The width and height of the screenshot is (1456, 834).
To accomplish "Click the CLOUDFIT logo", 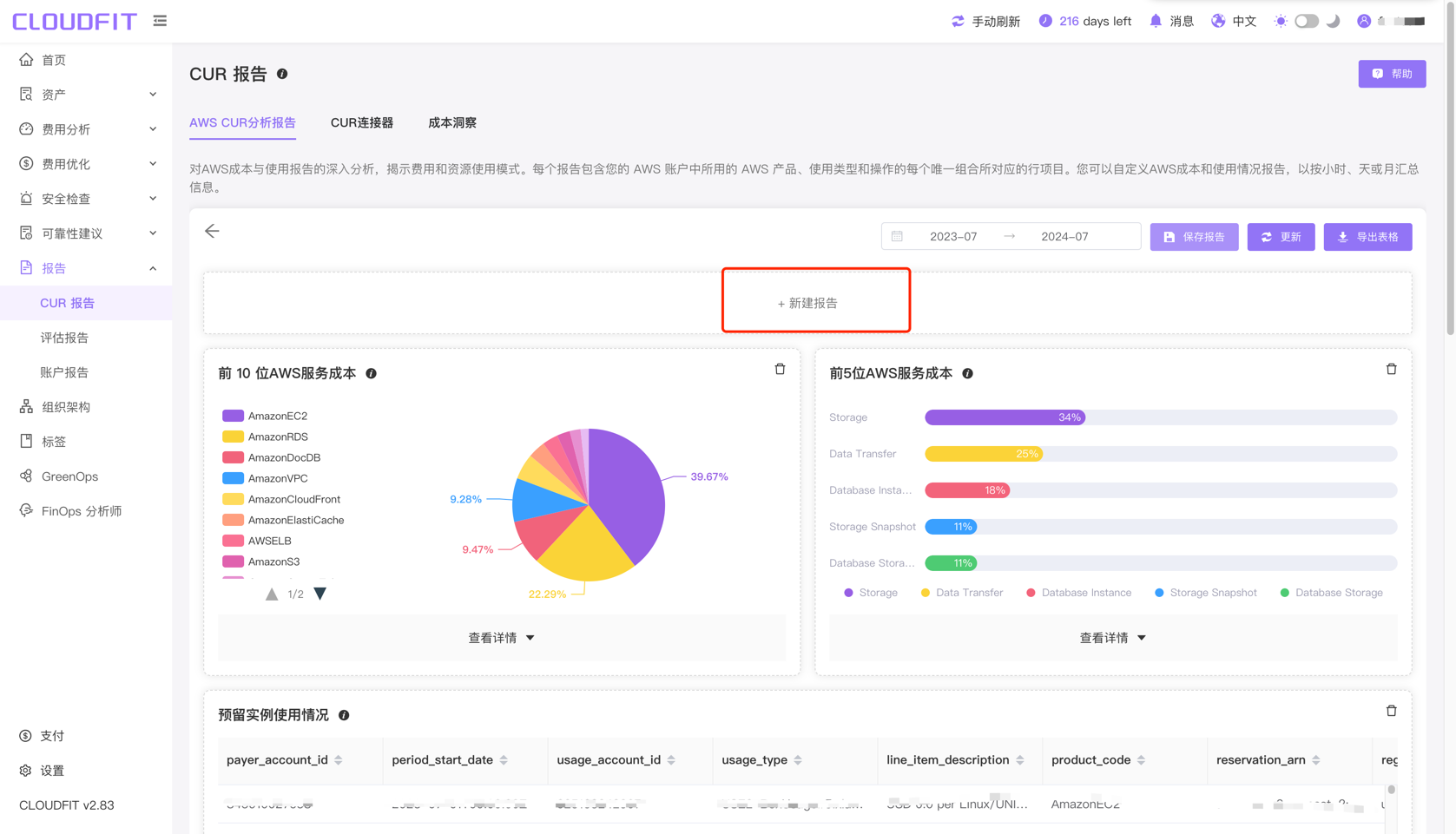I will click(75, 21).
